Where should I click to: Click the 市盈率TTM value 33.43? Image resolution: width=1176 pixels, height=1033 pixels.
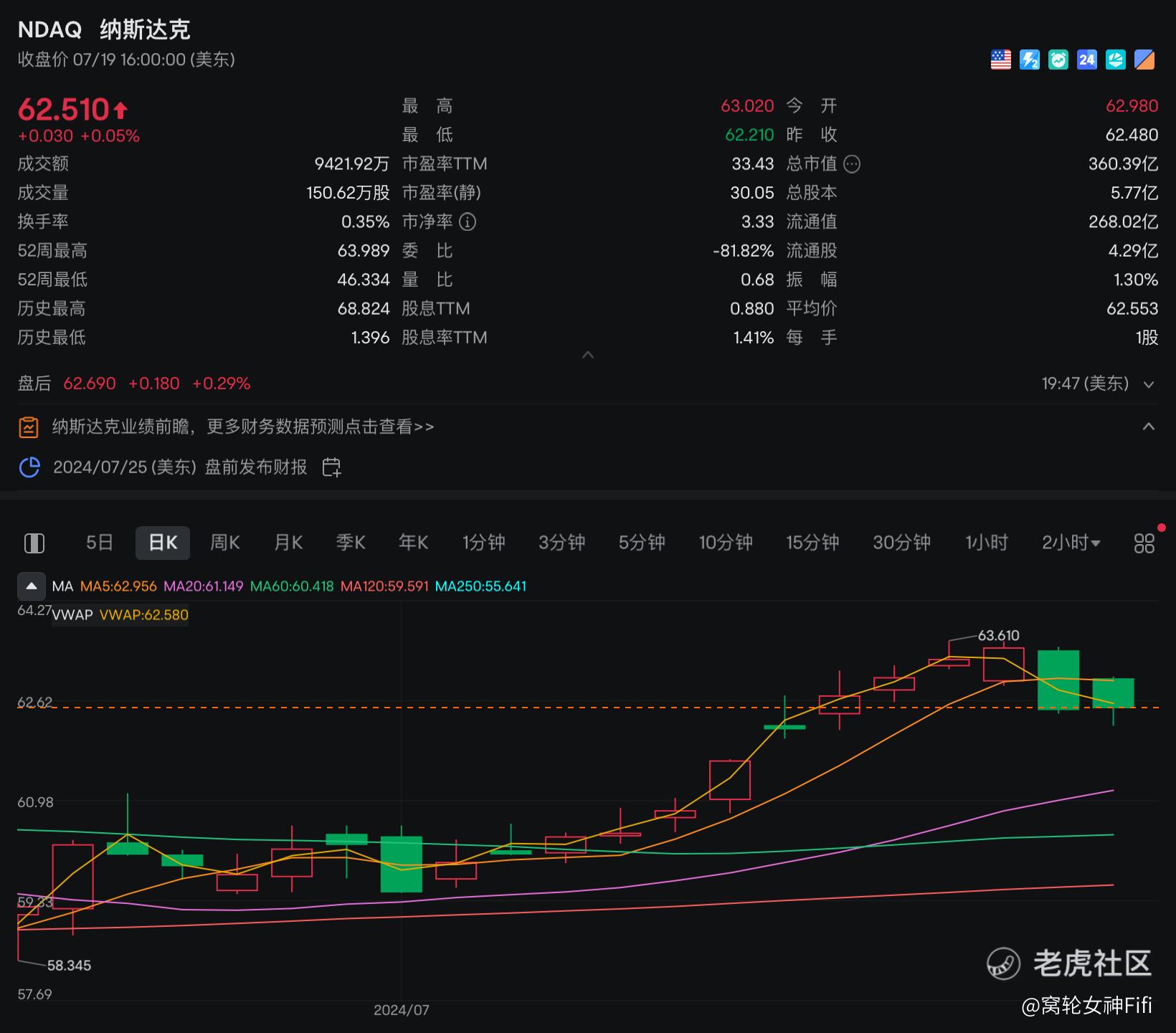click(753, 164)
